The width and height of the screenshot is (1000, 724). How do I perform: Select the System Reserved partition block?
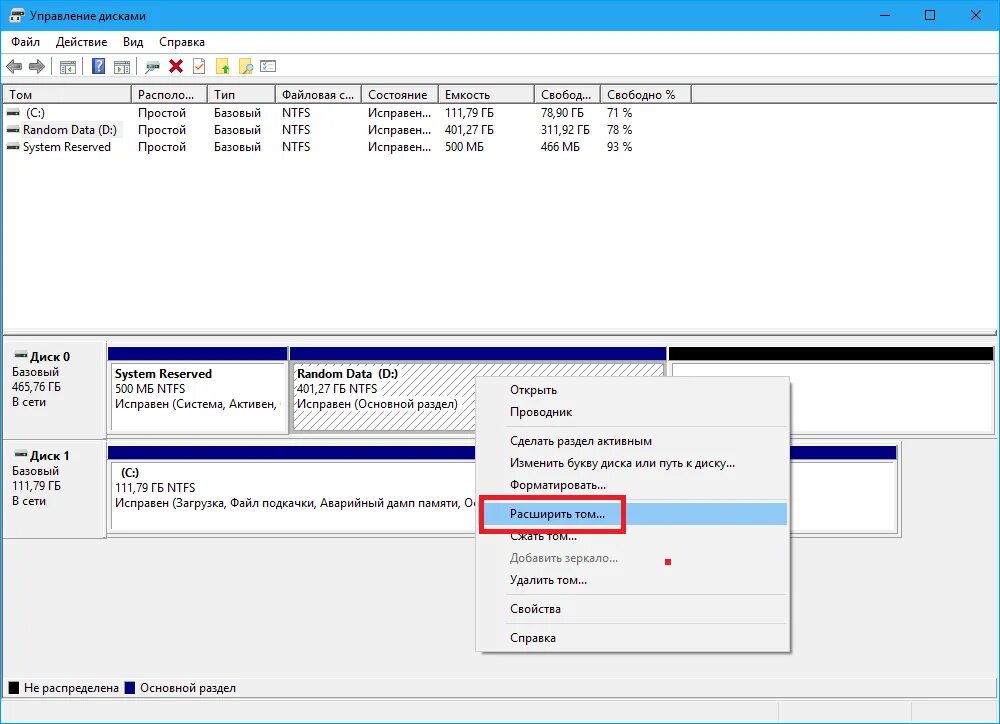(x=198, y=390)
